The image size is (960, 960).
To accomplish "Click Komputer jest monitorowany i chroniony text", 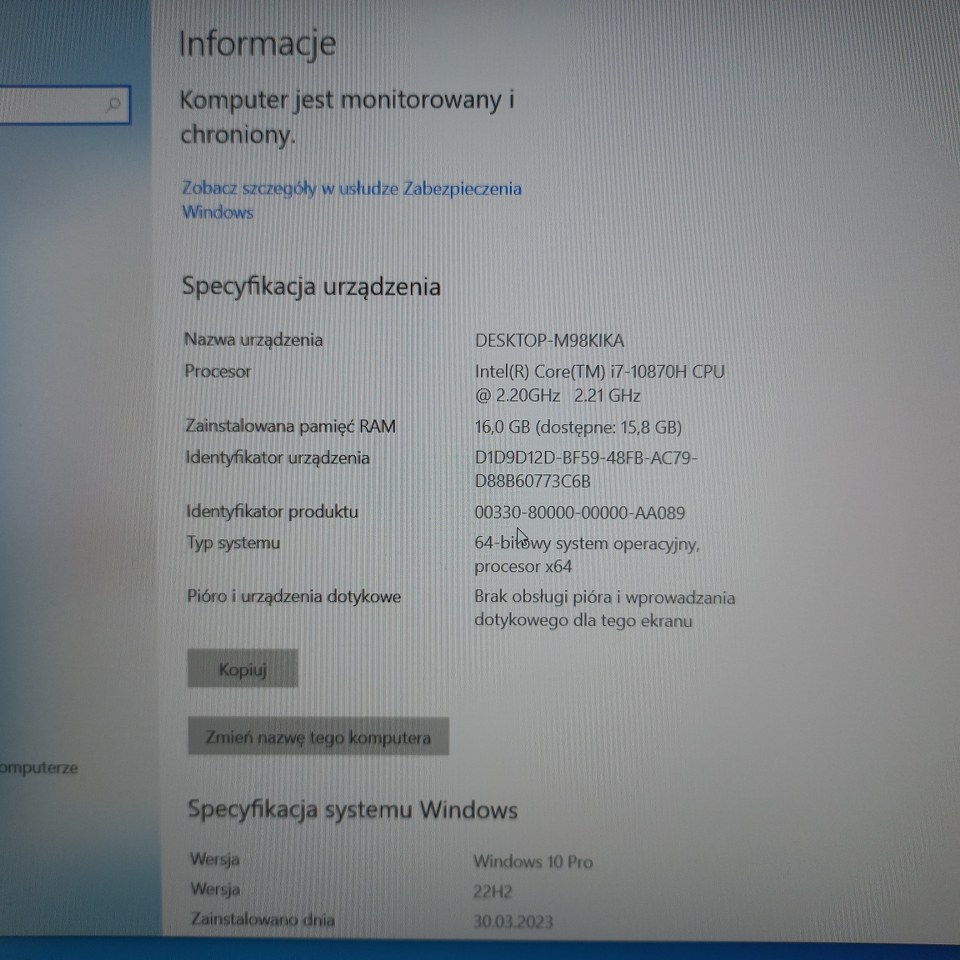I will 347,117.
